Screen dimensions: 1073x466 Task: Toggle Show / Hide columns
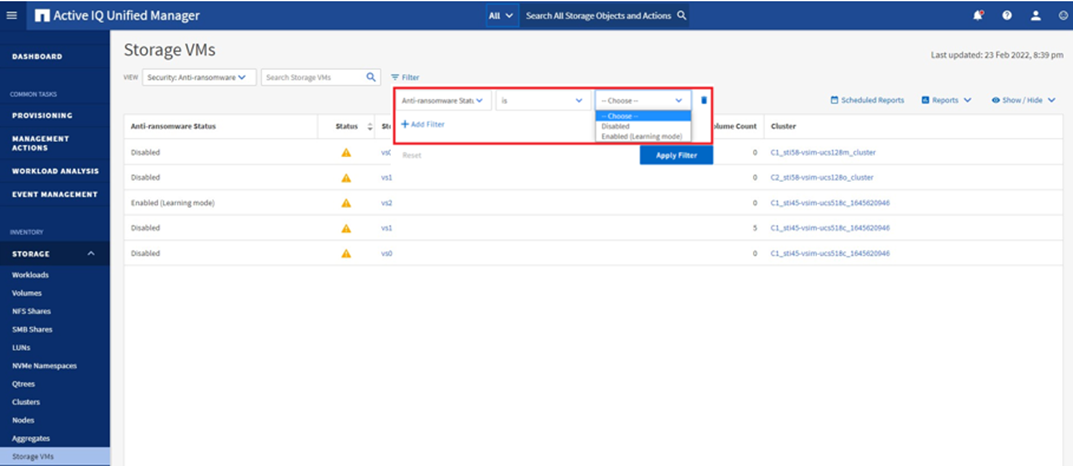[1023, 100]
